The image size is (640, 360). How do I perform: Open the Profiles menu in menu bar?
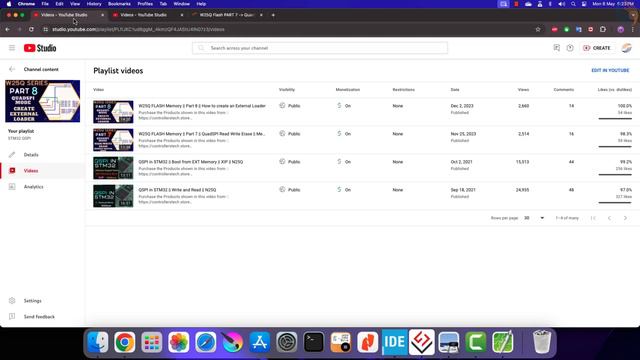coord(145,4)
